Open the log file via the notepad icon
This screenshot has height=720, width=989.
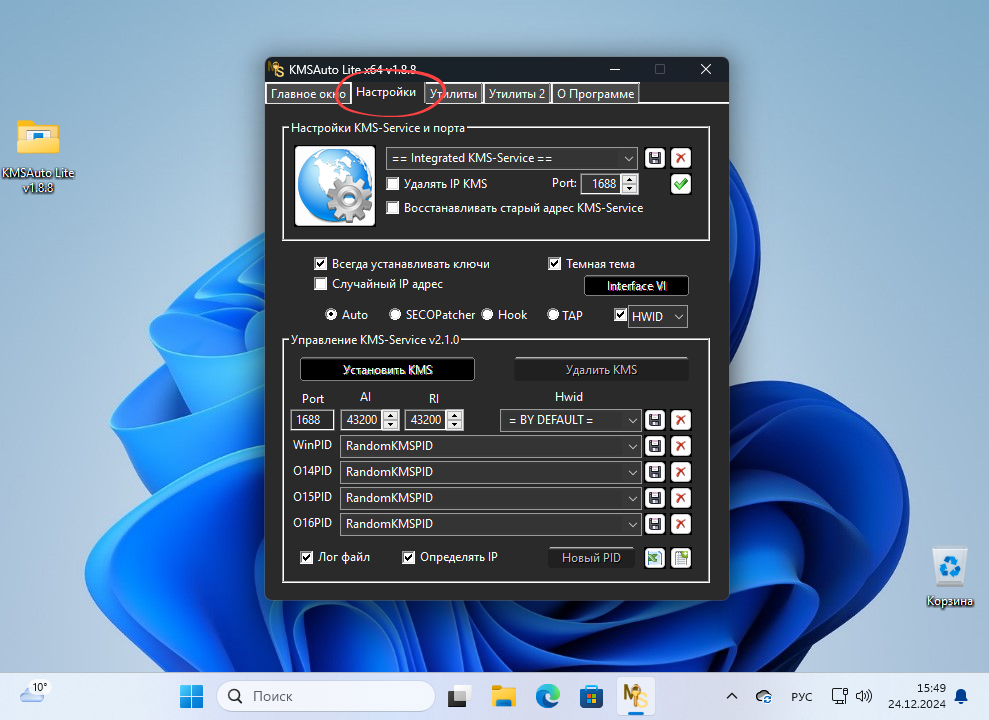pyautogui.click(x=681, y=558)
